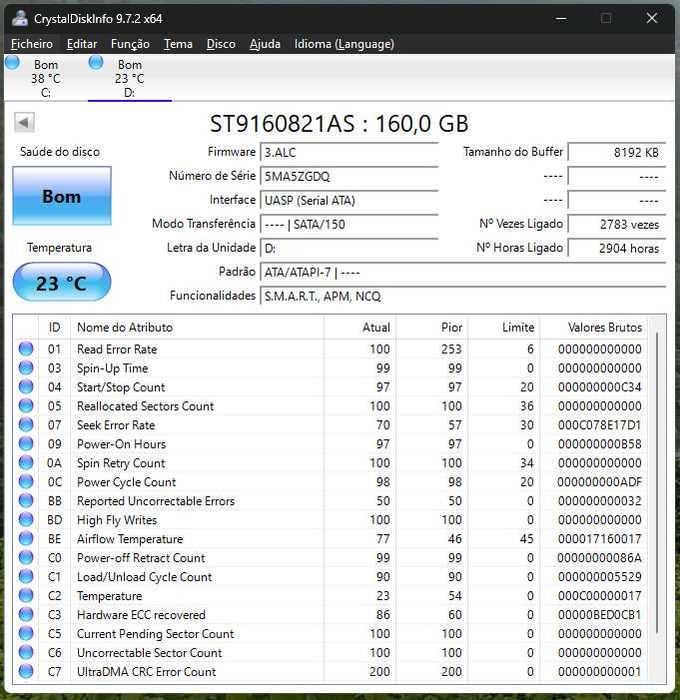Click the CrystalDiskInfo app icon in title bar

[x=19, y=18]
